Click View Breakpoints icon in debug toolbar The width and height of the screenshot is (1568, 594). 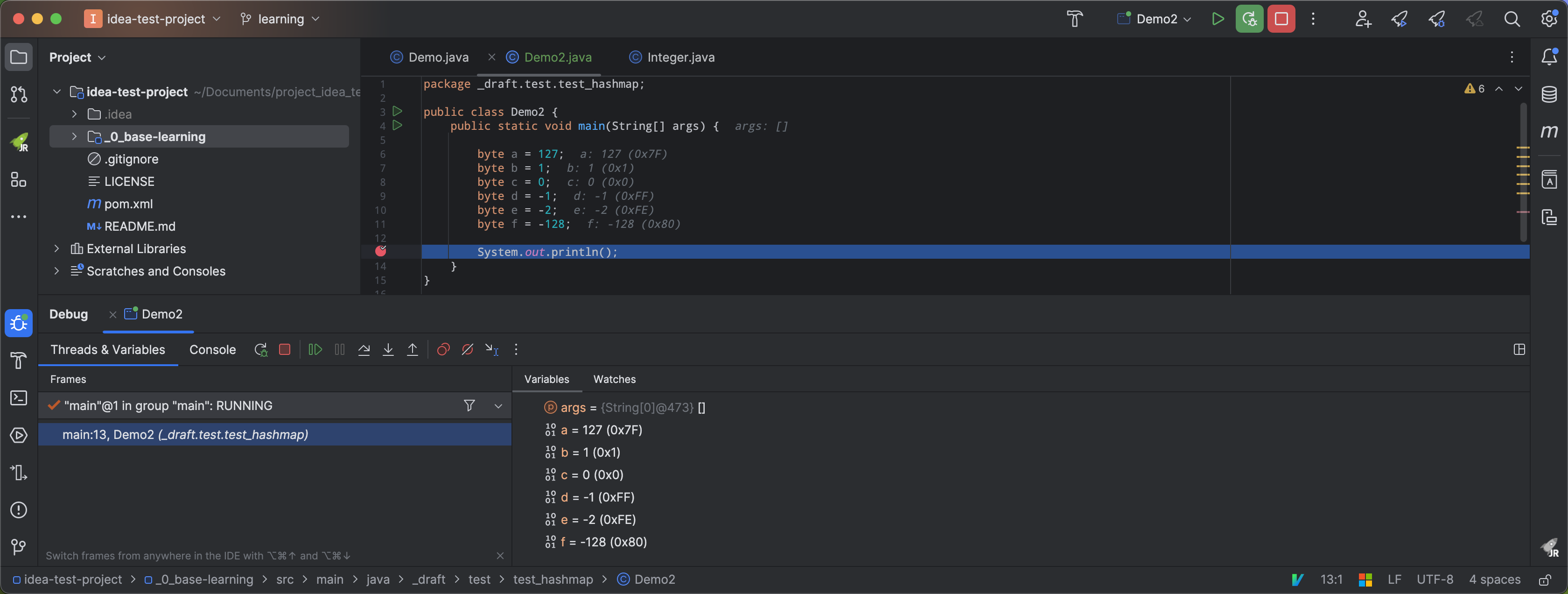click(443, 350)
